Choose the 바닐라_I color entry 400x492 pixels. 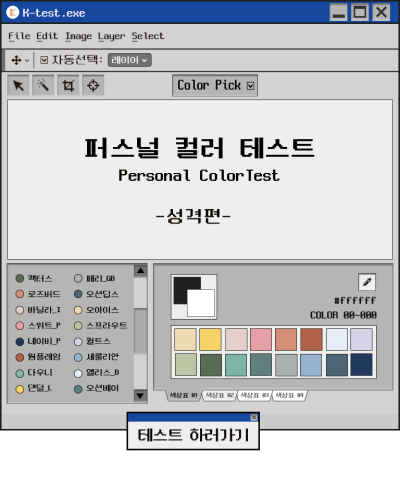(x=38, y=310)
